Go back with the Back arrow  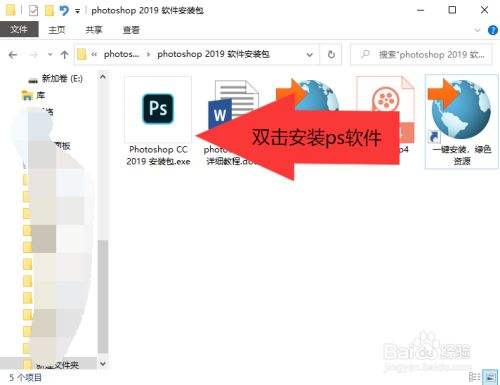(x=13, y=54)
